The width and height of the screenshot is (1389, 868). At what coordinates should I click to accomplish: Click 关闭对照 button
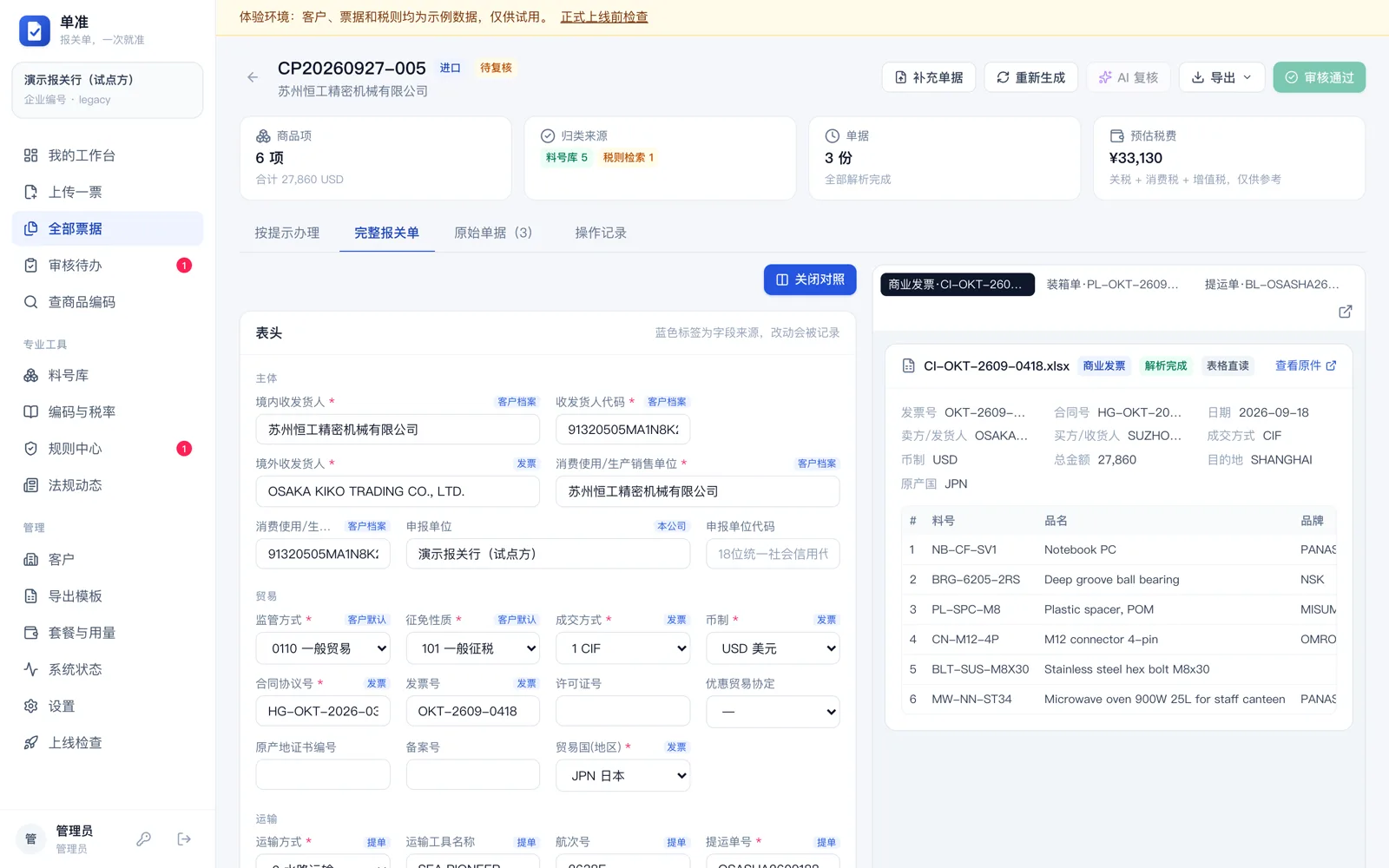pos(810,279)
